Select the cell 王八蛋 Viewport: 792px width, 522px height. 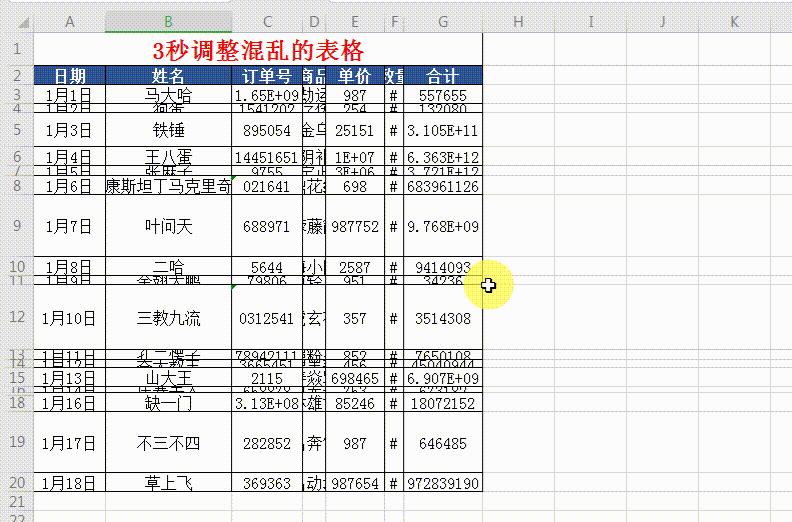pos(168,157)
